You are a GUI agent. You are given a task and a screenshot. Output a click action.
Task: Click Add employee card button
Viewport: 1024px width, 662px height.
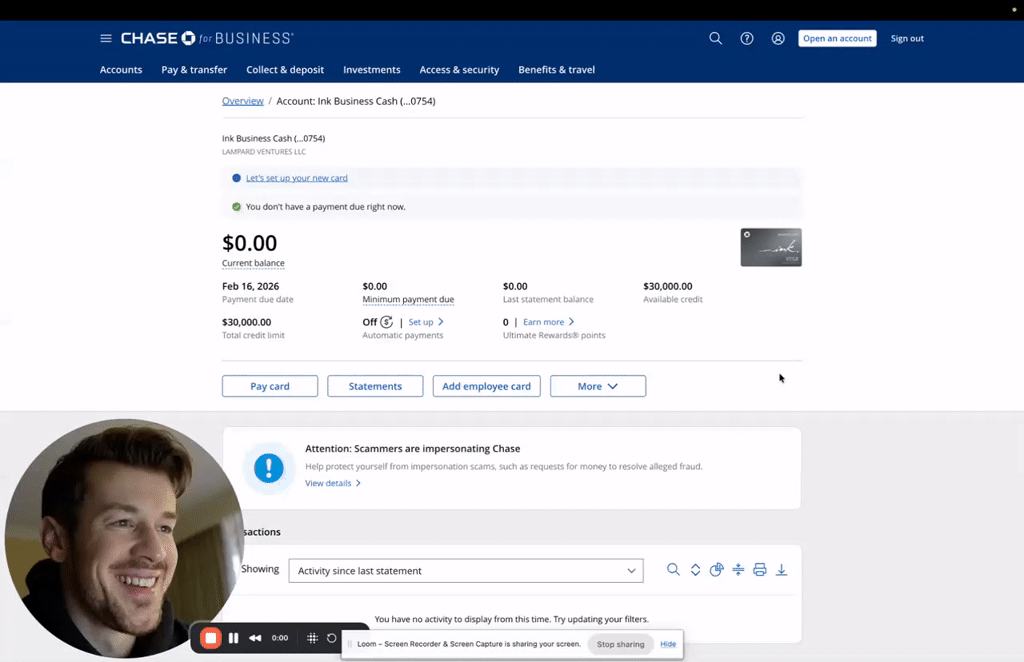[487, 386]
